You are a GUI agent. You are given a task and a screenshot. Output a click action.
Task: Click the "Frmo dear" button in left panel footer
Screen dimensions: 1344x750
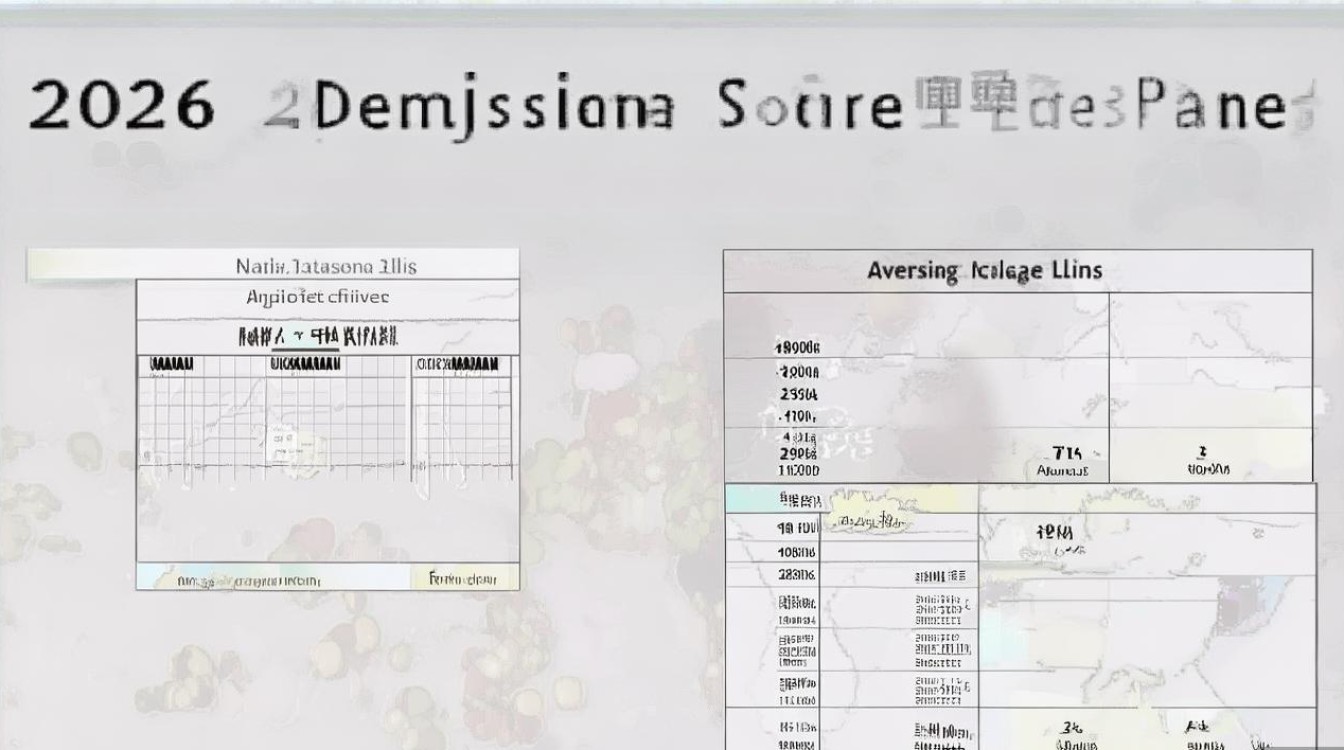point(462,578)
